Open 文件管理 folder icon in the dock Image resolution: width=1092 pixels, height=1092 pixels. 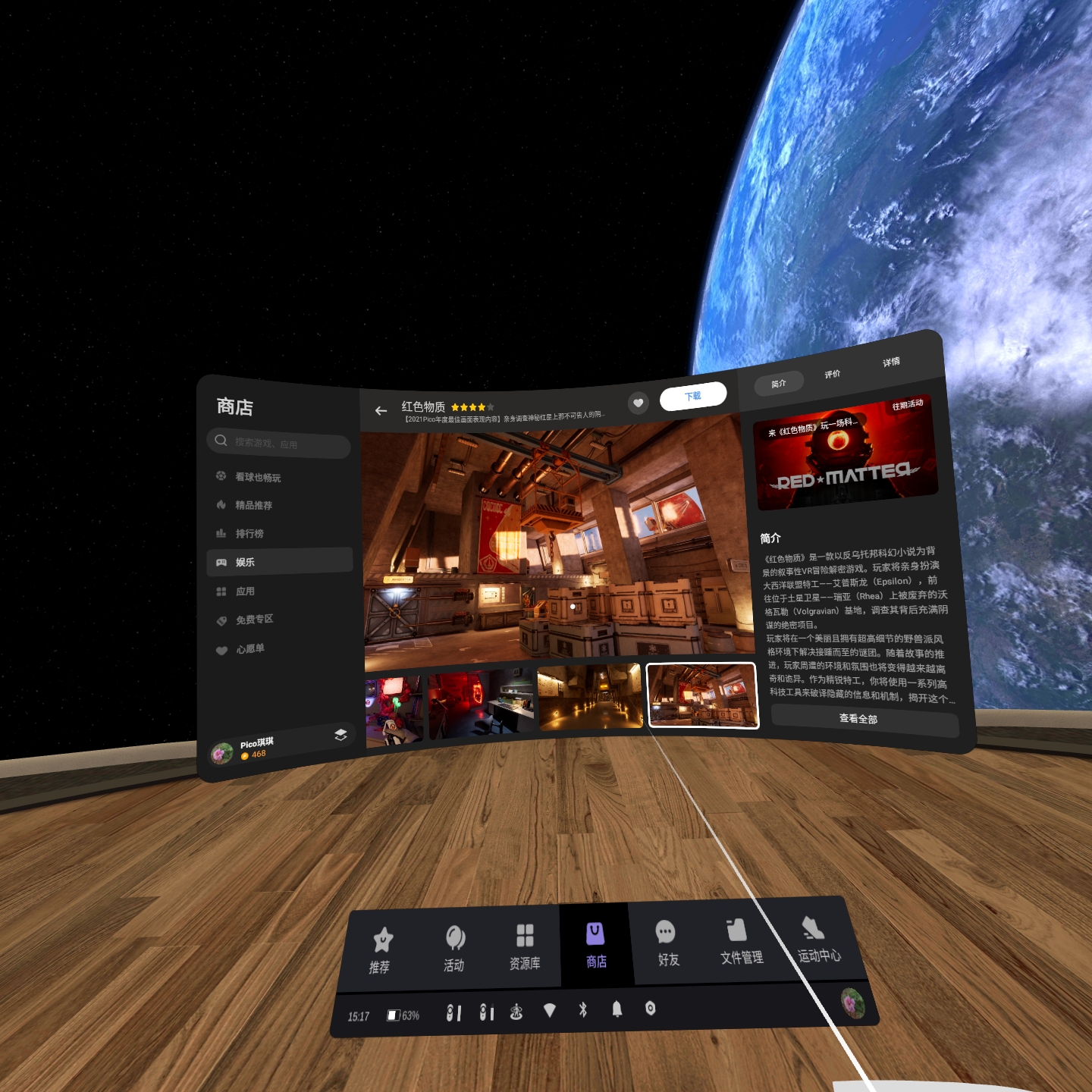pos(736,930)
